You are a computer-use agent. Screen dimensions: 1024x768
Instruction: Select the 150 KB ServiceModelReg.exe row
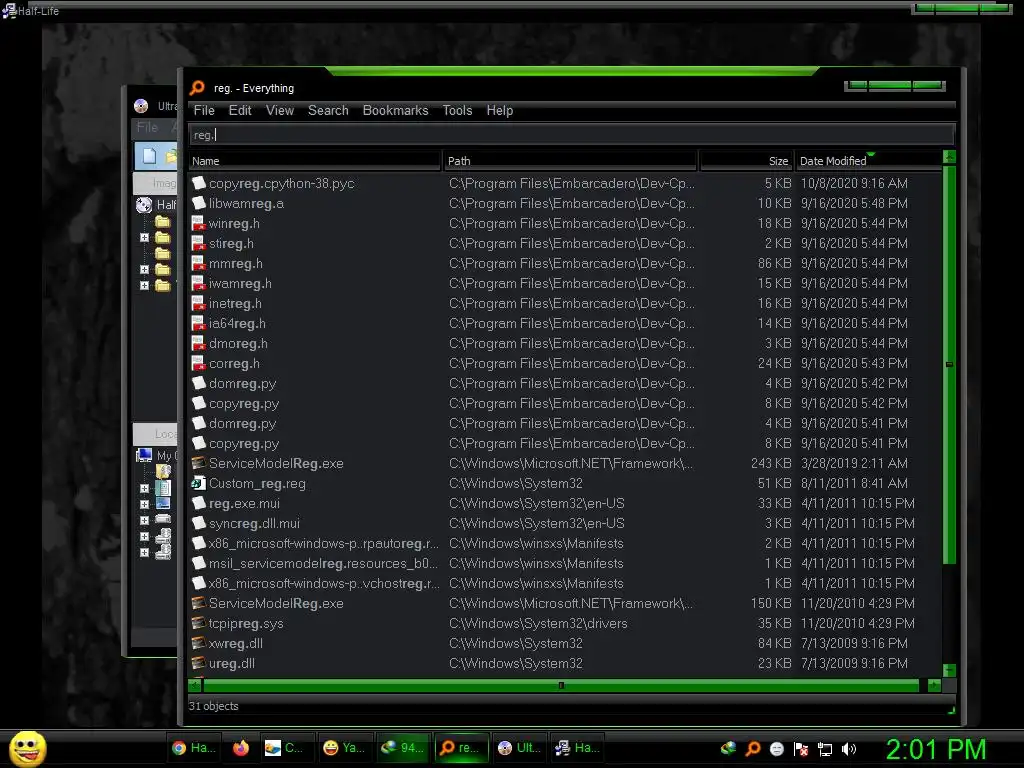565,603
